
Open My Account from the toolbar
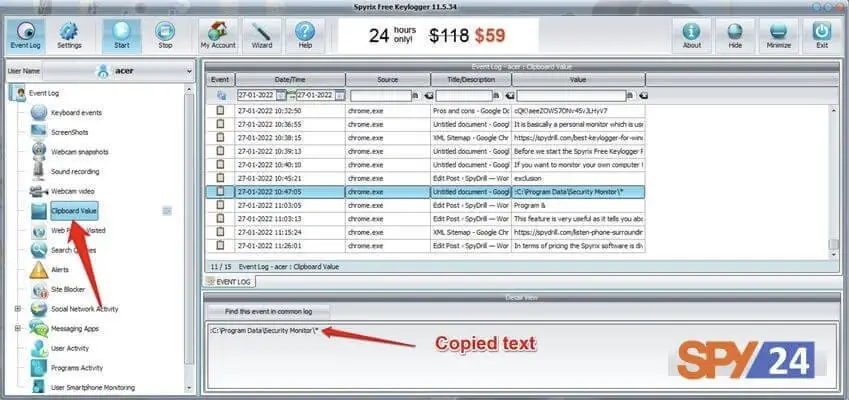click(218, 36)
